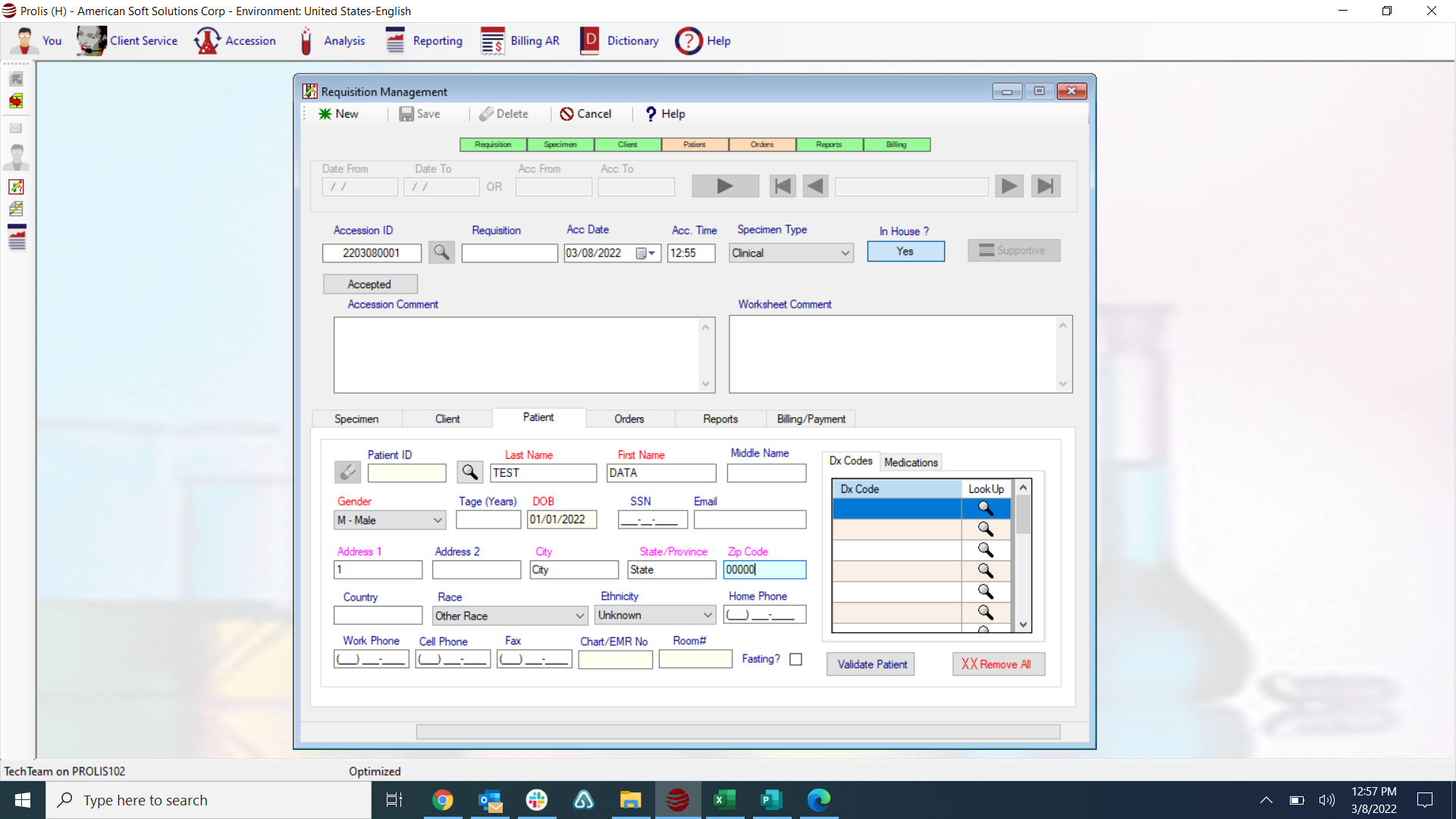
Task: Click the Remove All button
Action: [x=997, y=664]
